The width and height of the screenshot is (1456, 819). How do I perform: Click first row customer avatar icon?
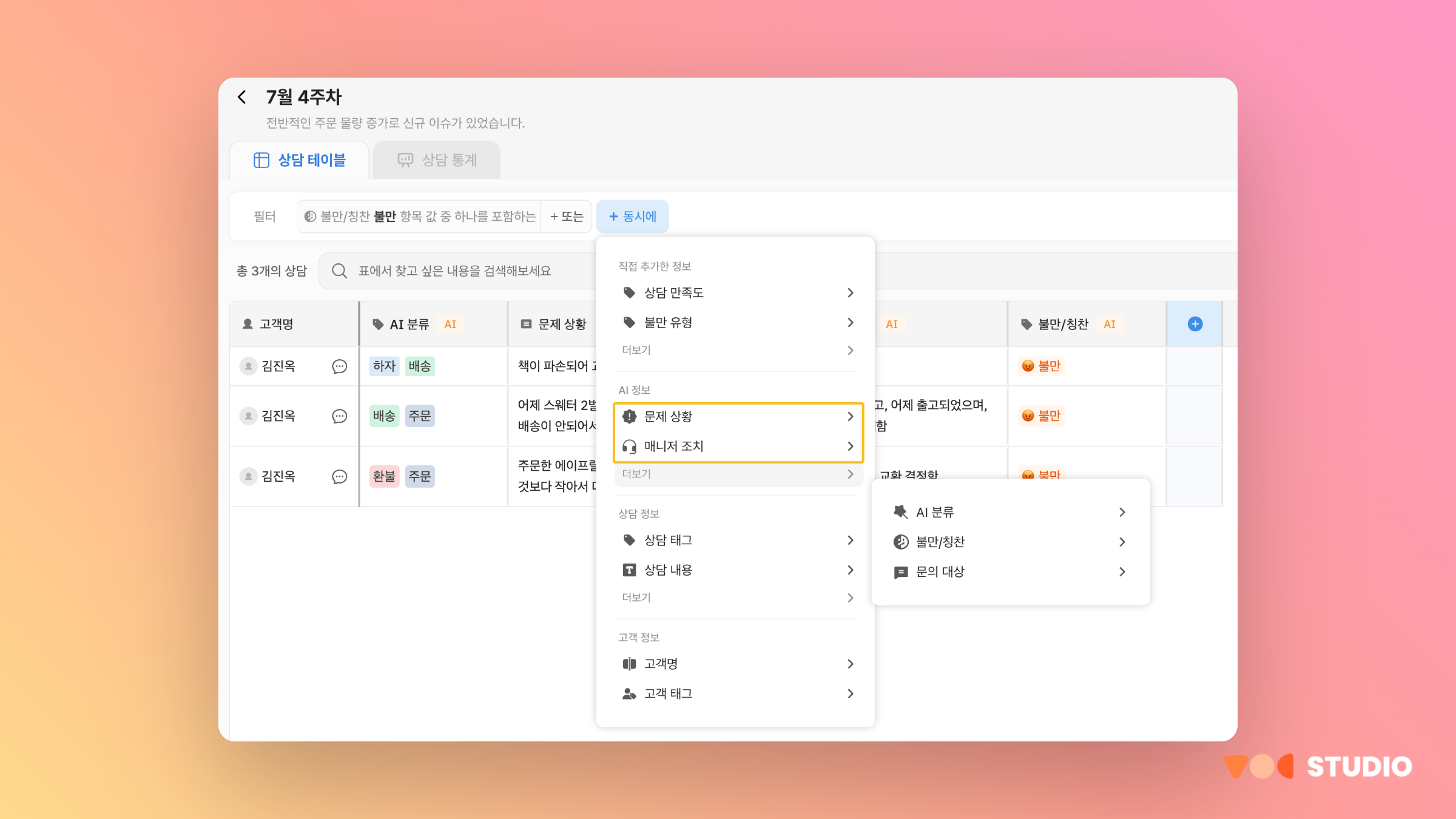coord(248,366)
